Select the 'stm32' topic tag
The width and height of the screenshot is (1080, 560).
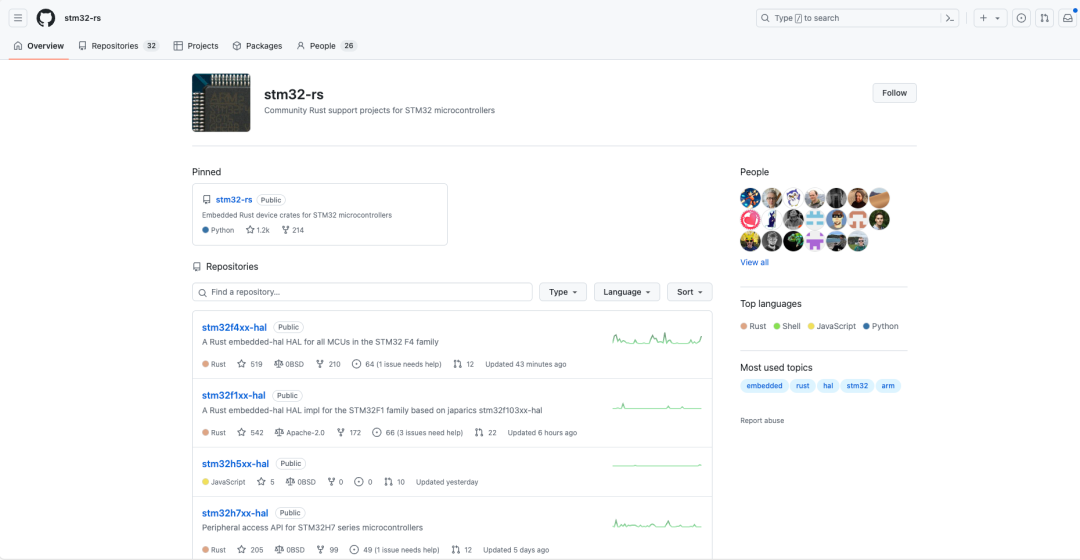click(x=857, y=386)
